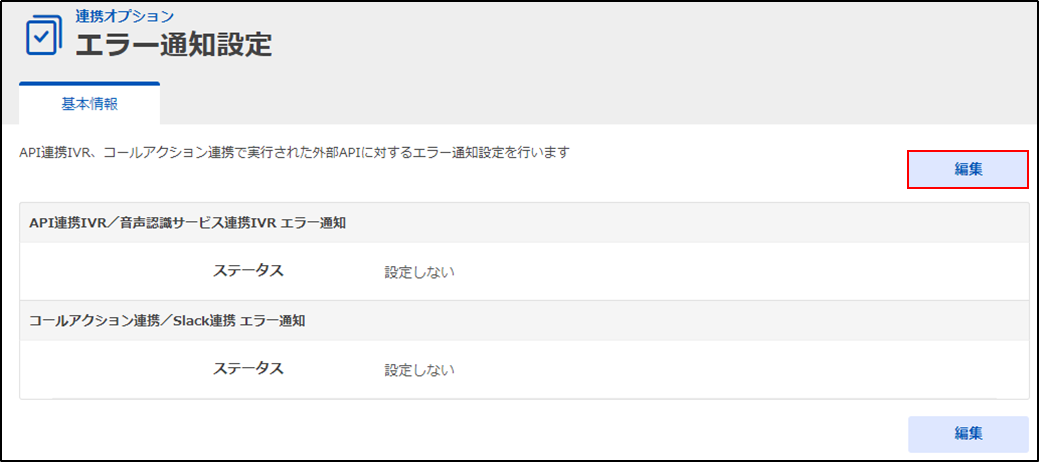Click the description text about 外部API error notifications
This screenshot has height=462, width=1039.
(x=295, y=153)
